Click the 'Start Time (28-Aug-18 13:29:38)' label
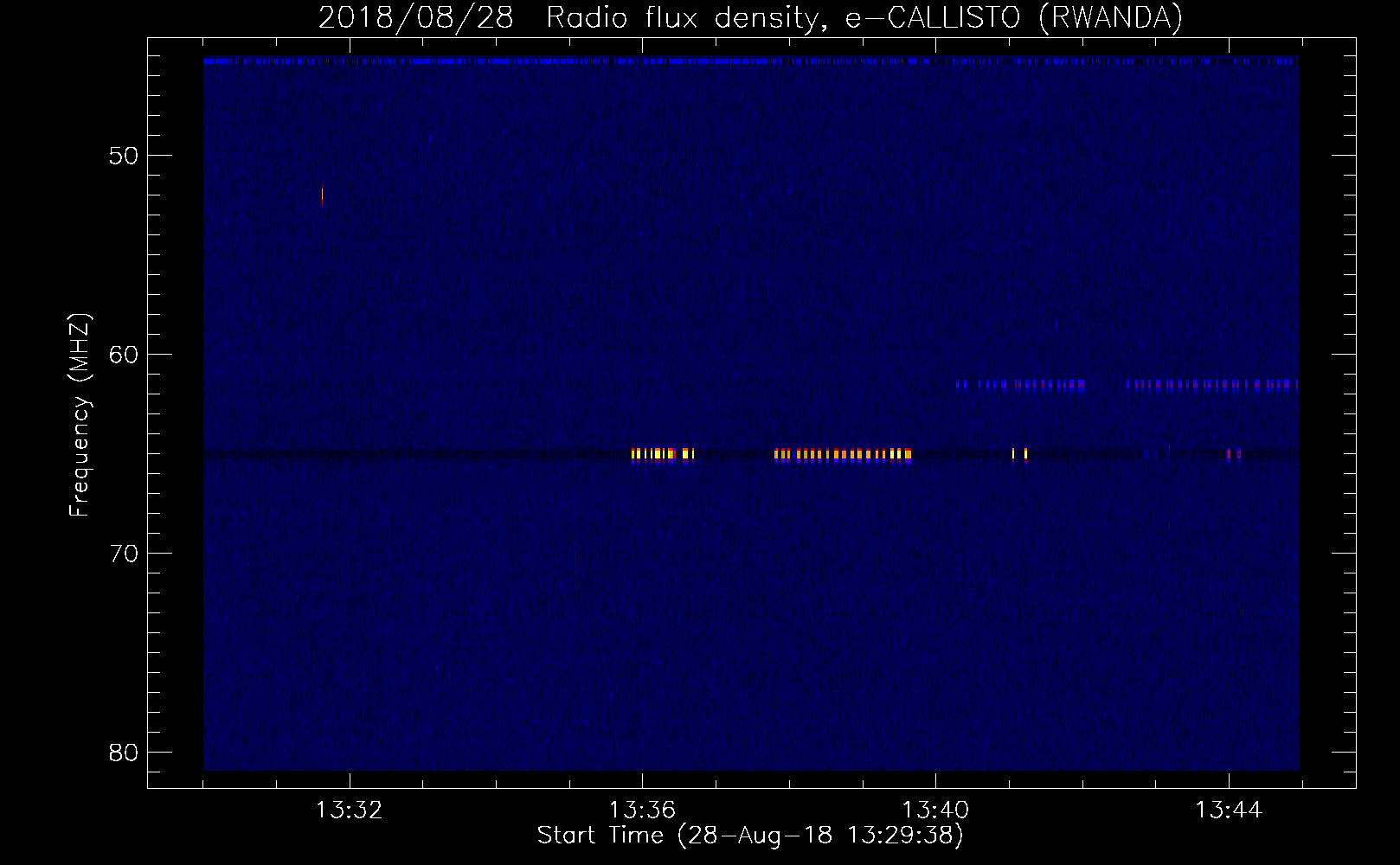Viewport: 1400px width, 865px height. 750,836
